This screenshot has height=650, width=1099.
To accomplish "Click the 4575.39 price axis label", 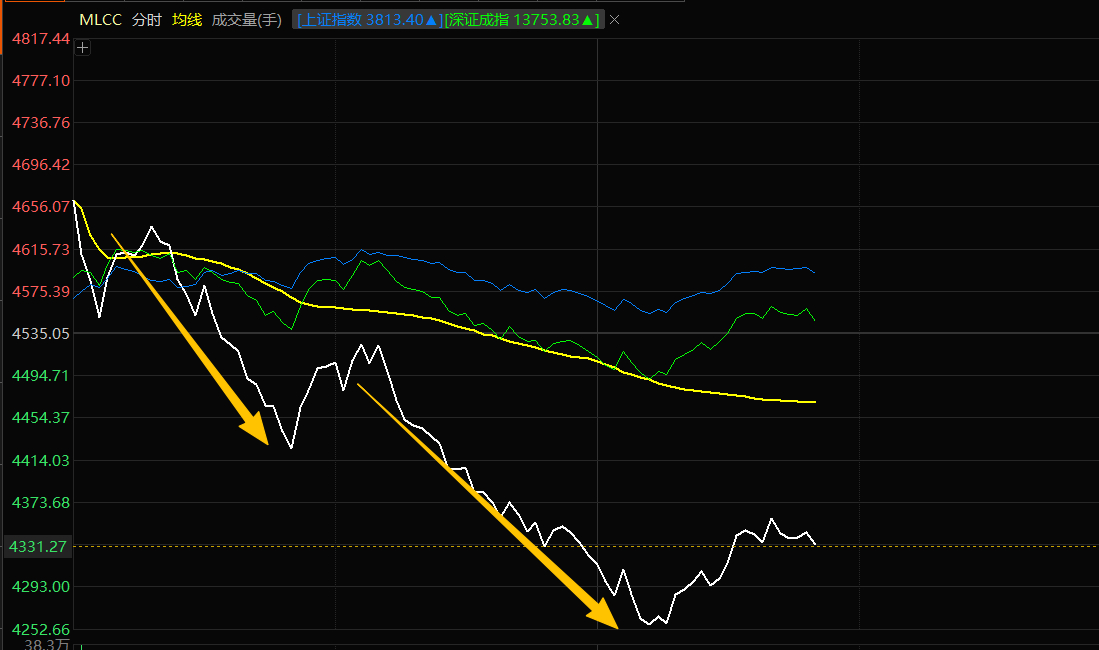I will (41, 292).
